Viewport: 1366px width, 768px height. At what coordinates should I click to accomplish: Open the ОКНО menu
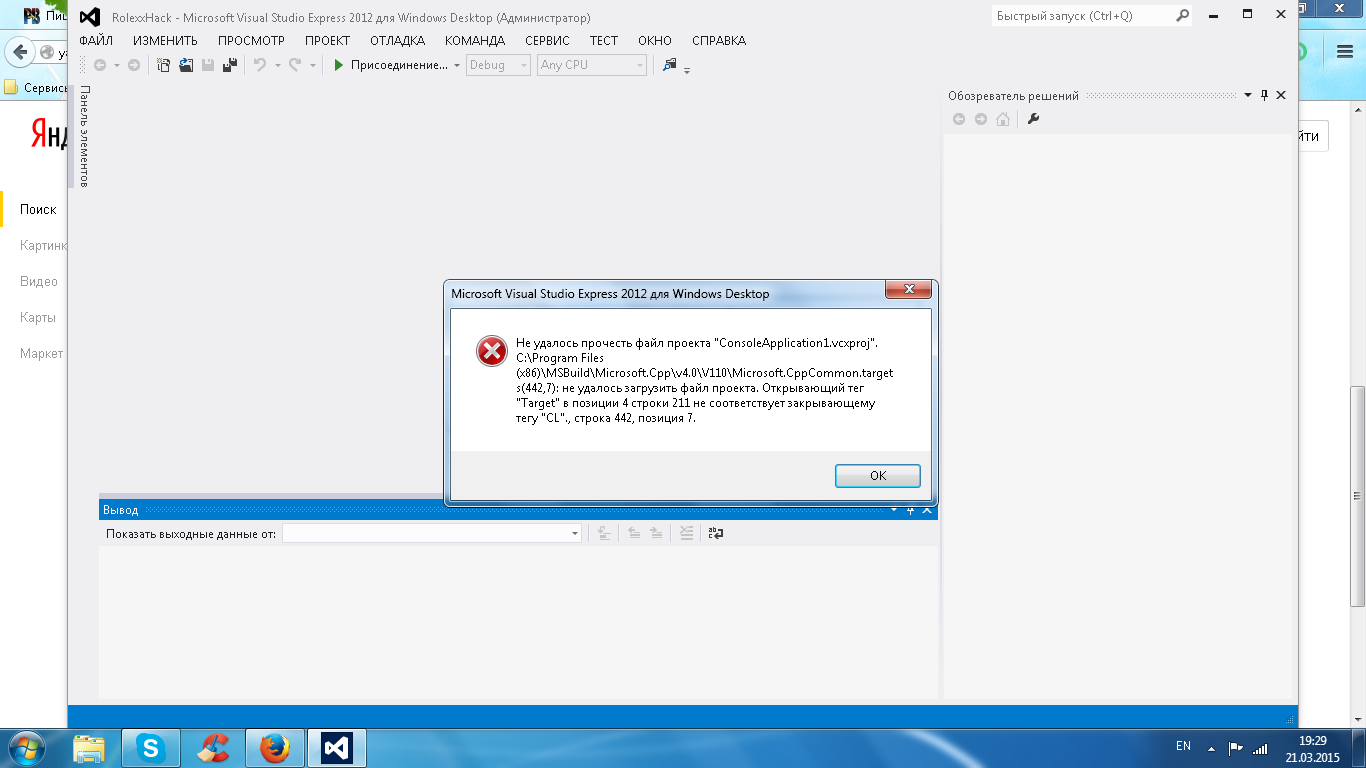[x=655, y=41]
